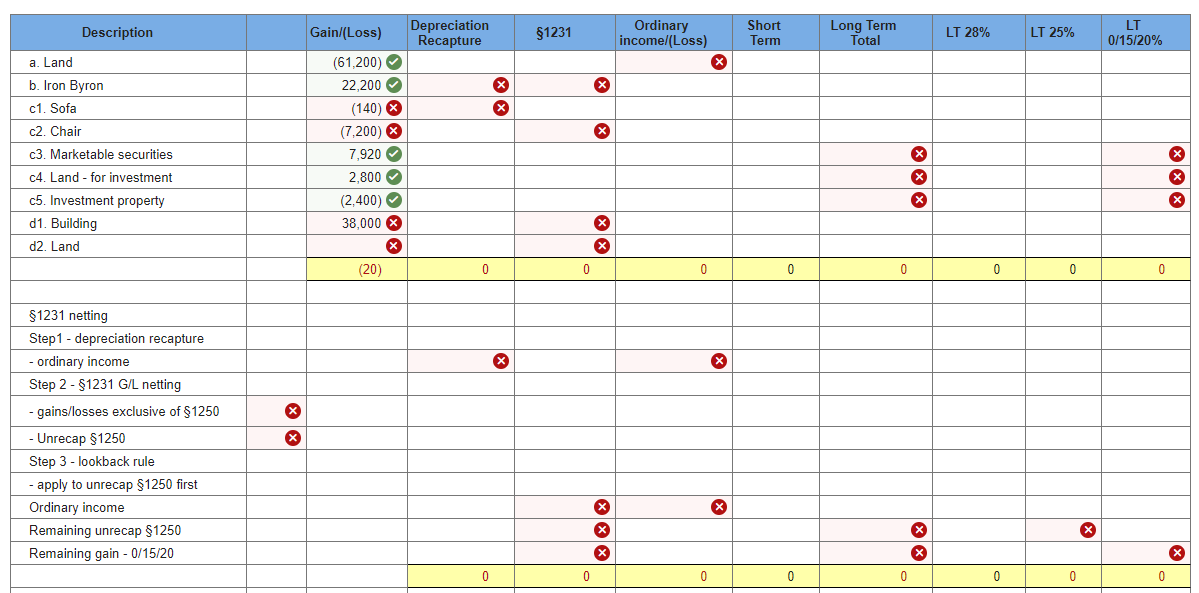1199x593 pixels.
Task: Select Remaining gain - 0/15/20 Long Term Total input
Action: click(x=876, y=552)
